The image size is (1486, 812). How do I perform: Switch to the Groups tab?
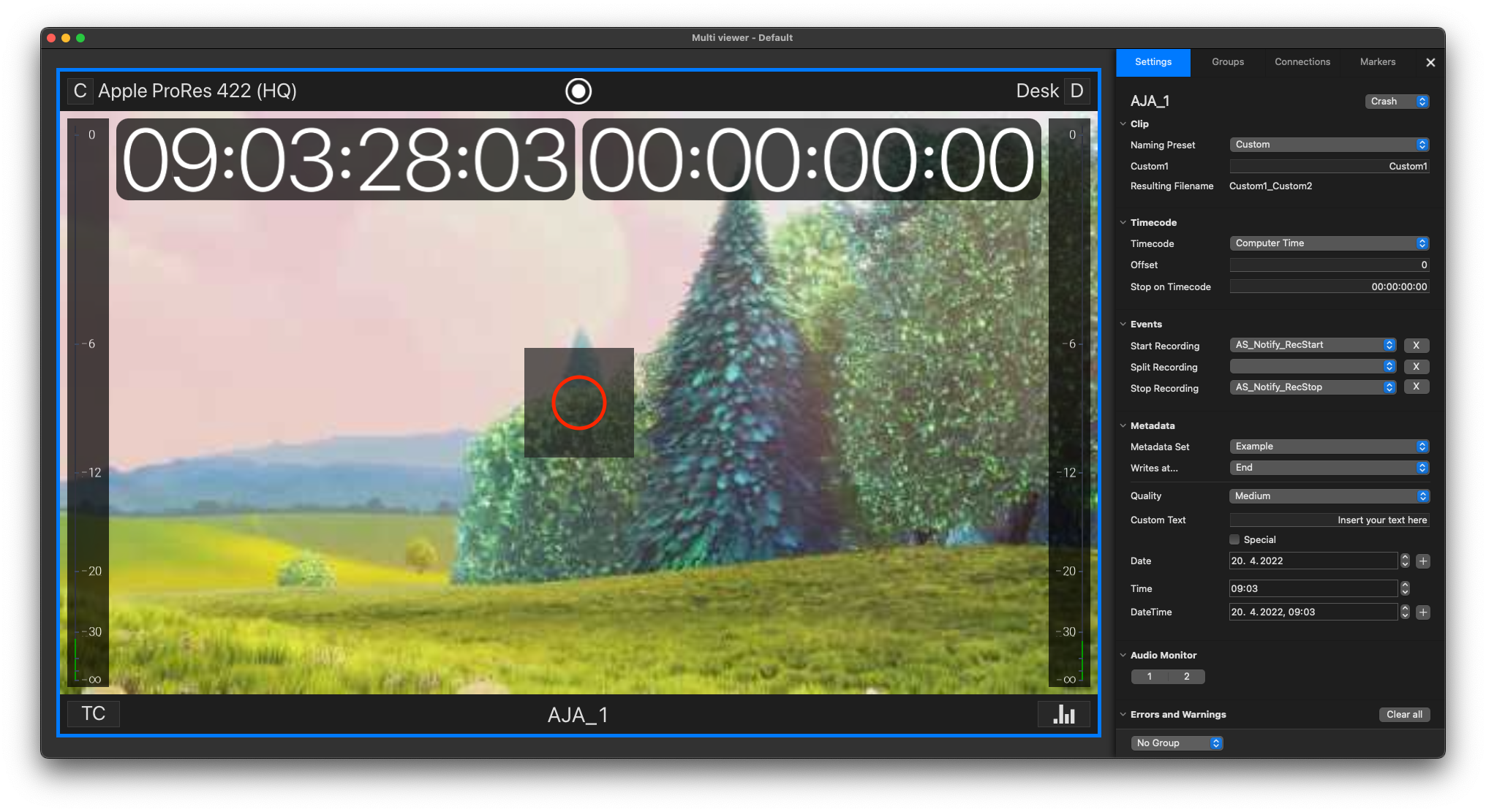pyautogui.click(x=1227, y=62)
